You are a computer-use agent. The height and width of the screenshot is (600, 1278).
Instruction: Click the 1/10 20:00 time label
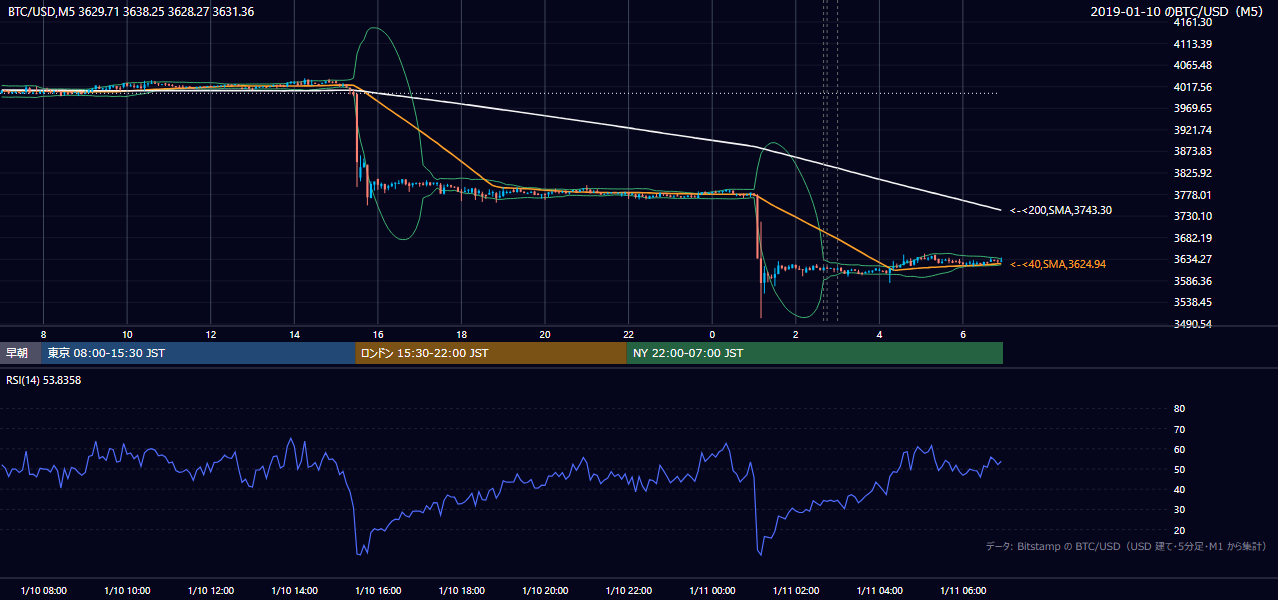[x=544, y=591]
